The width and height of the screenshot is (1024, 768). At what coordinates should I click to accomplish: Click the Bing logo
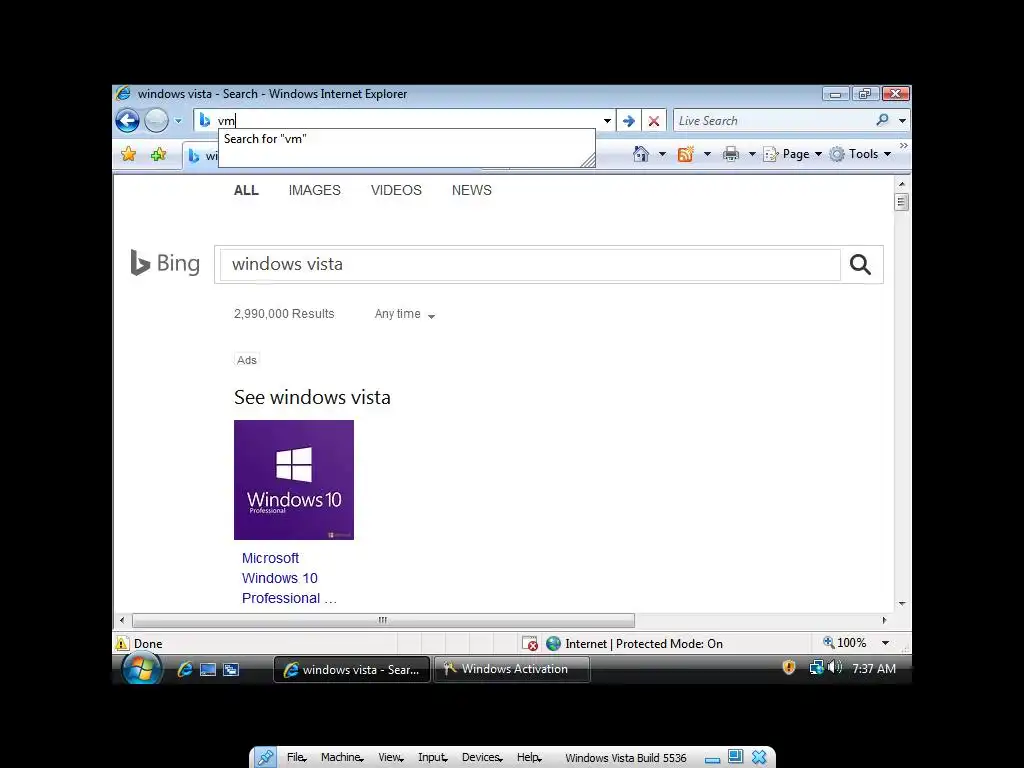(x=165, y=263)
